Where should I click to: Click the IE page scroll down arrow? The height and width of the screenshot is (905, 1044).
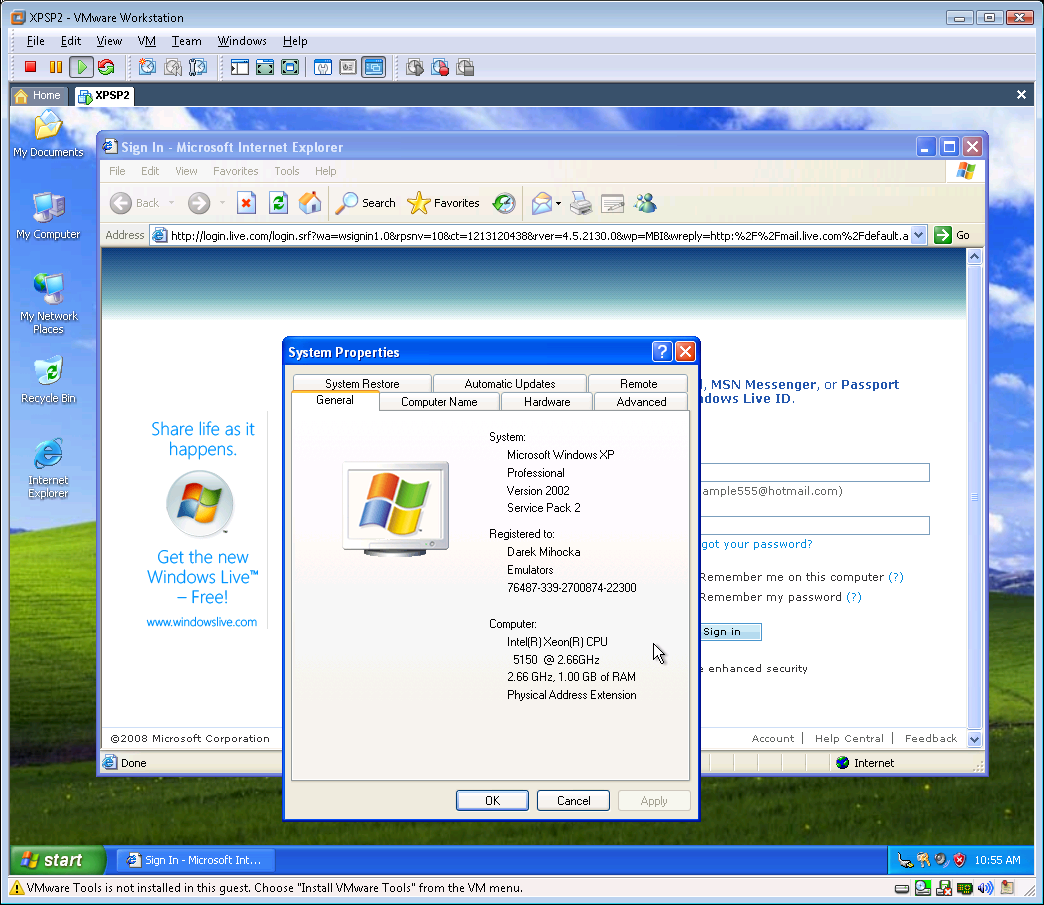click(974, 739)
